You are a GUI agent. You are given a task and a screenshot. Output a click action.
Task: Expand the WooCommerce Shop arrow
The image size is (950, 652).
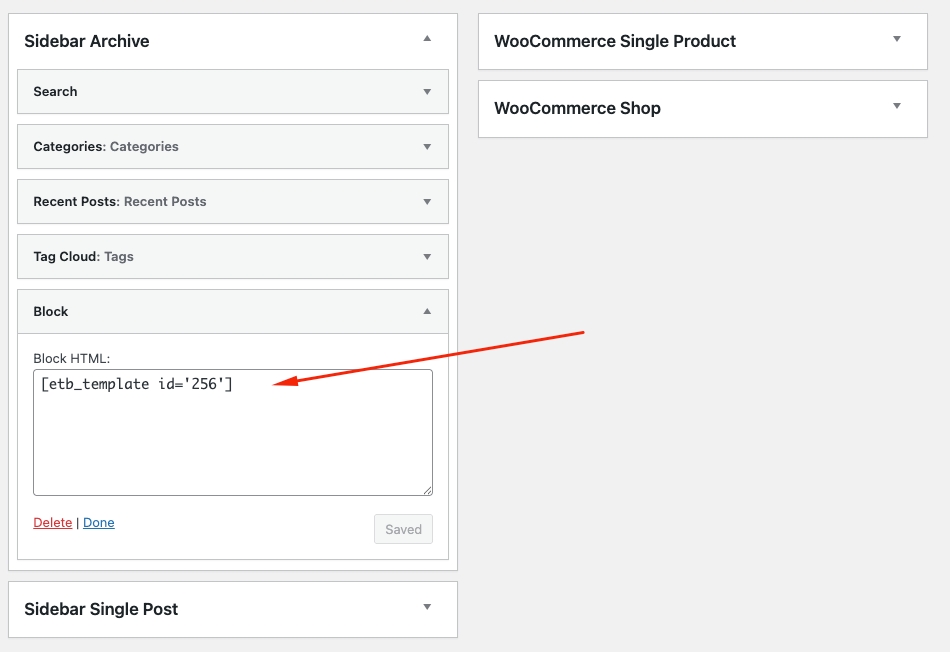coord(897,106)
